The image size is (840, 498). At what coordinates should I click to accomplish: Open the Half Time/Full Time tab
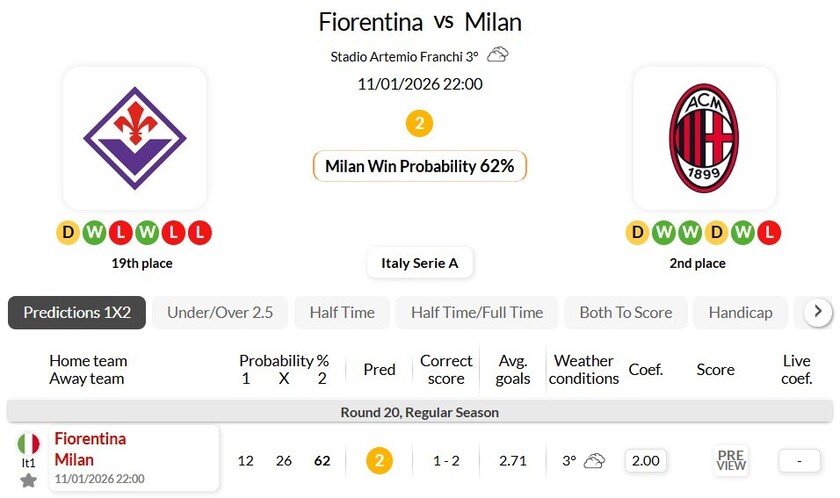477,312
